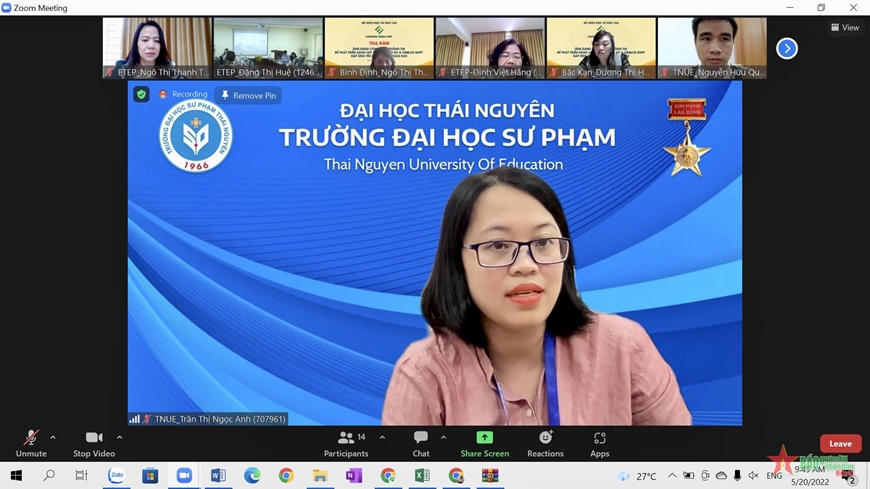
Task: Show next participants with blue arrow
Action: [x=787, y=48]
